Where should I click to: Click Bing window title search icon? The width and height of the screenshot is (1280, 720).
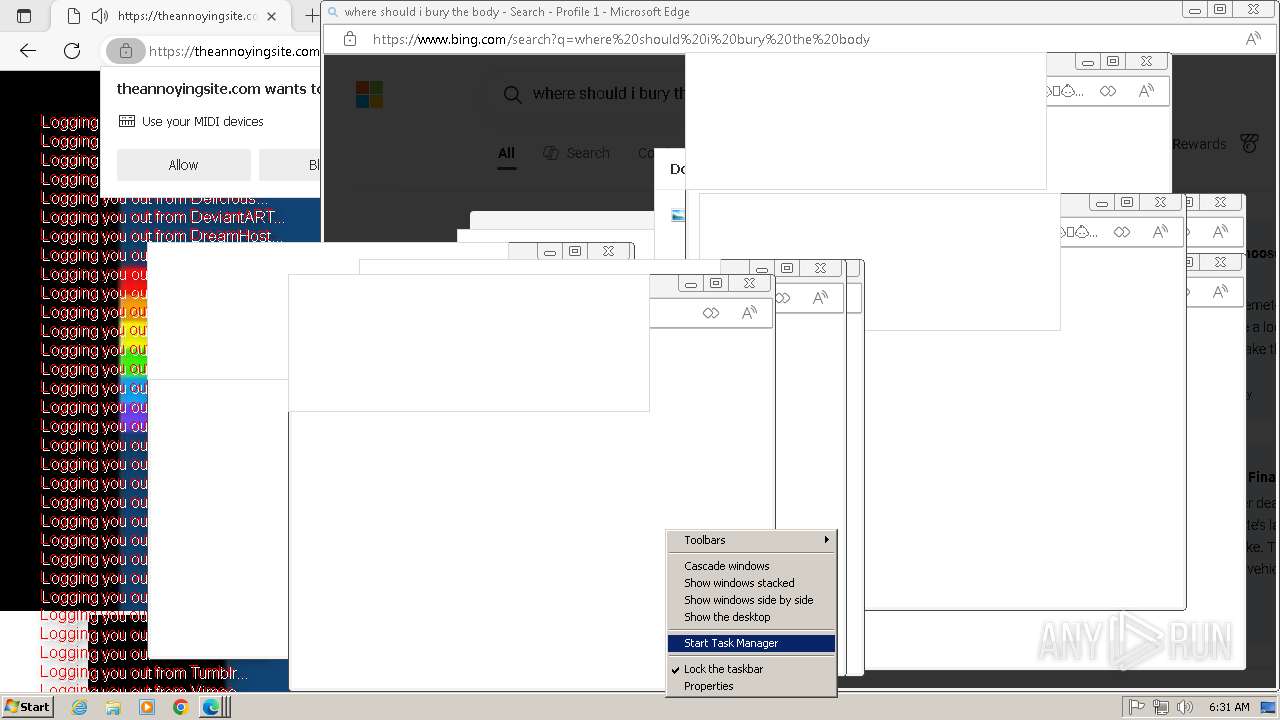[333, 12]
